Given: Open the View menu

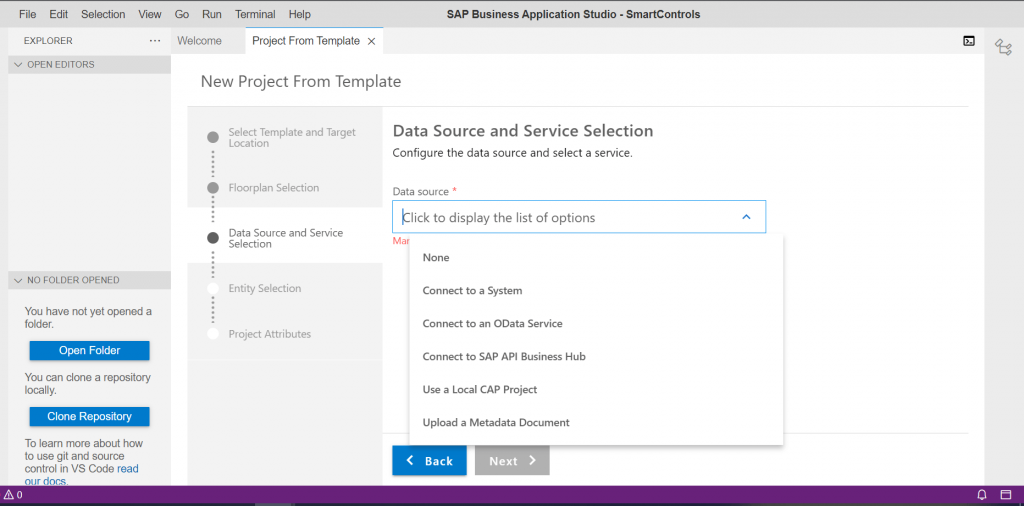Looking at the screenshot, I should [150, 14].
